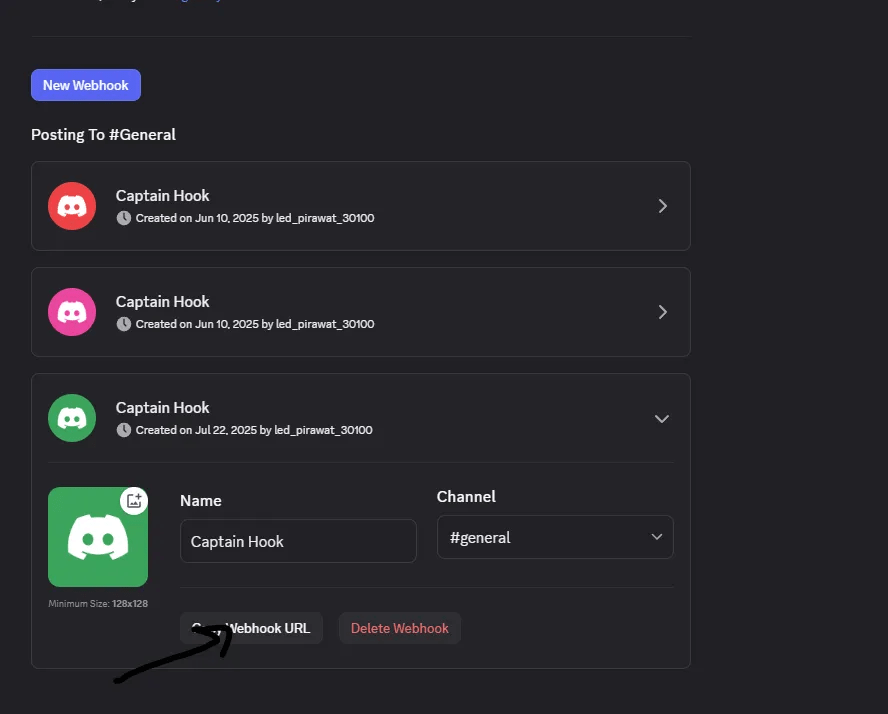Focus the Name field containing Captain Hook
The height and width of the screenshot is (714, 888).
[x=298, y=541]
